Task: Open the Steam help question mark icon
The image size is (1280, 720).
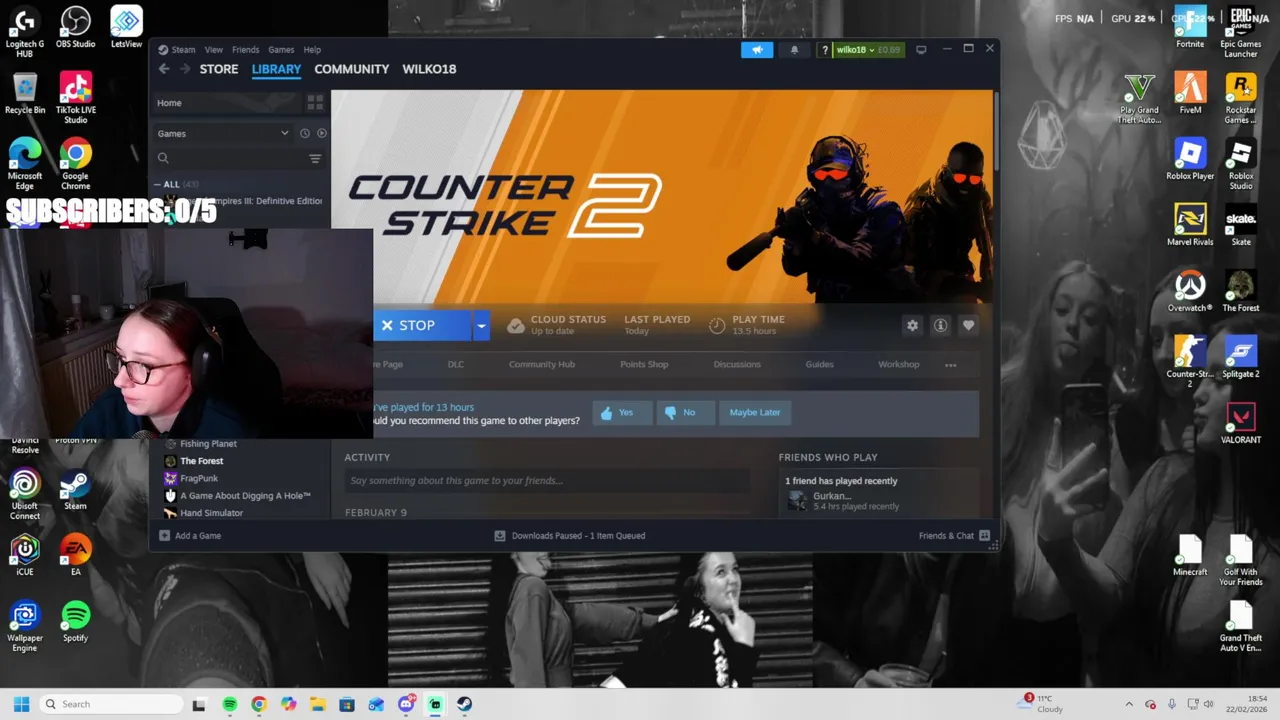Action: pos(824,50)
